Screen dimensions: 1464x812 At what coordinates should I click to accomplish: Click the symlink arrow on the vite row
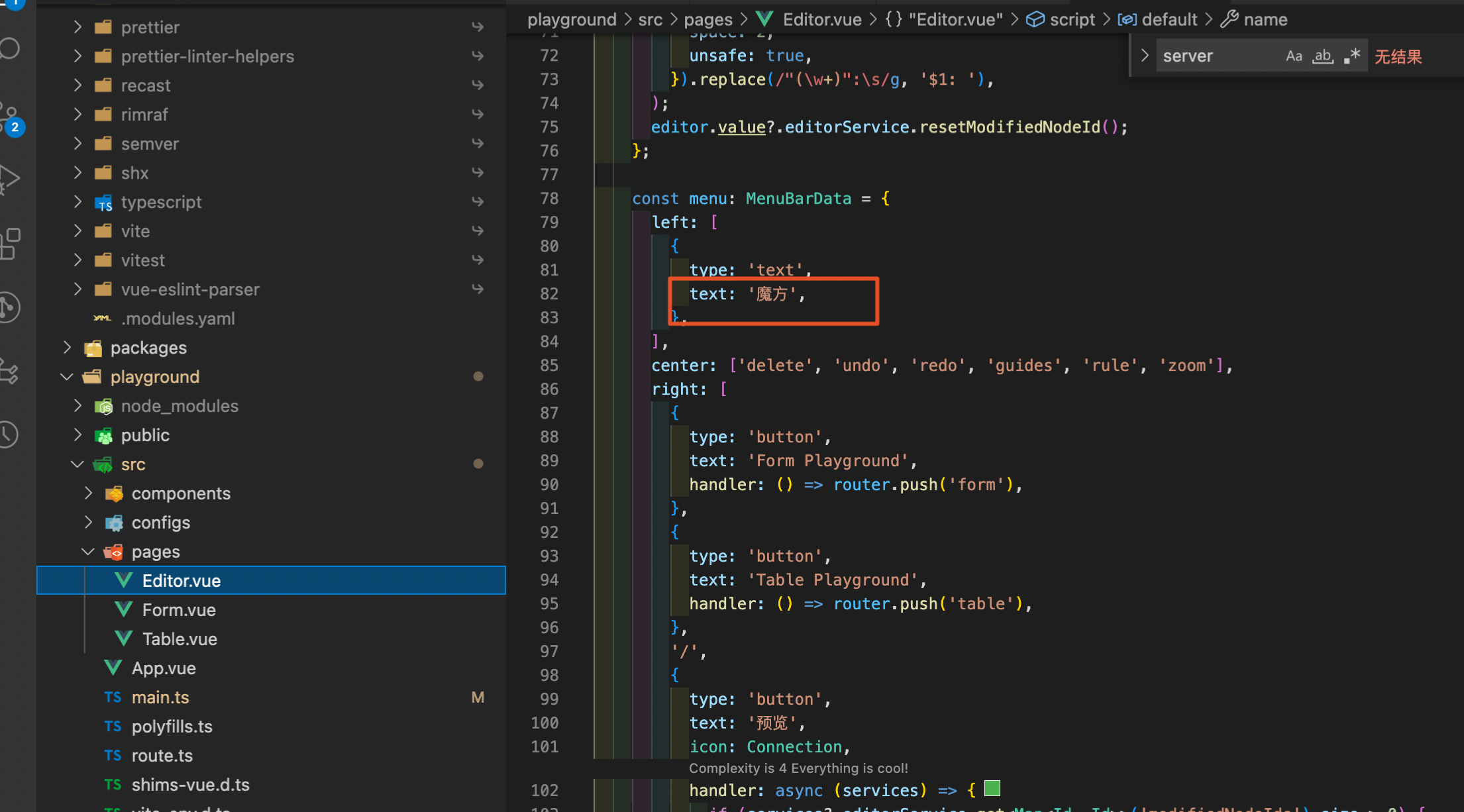[478, 231]
